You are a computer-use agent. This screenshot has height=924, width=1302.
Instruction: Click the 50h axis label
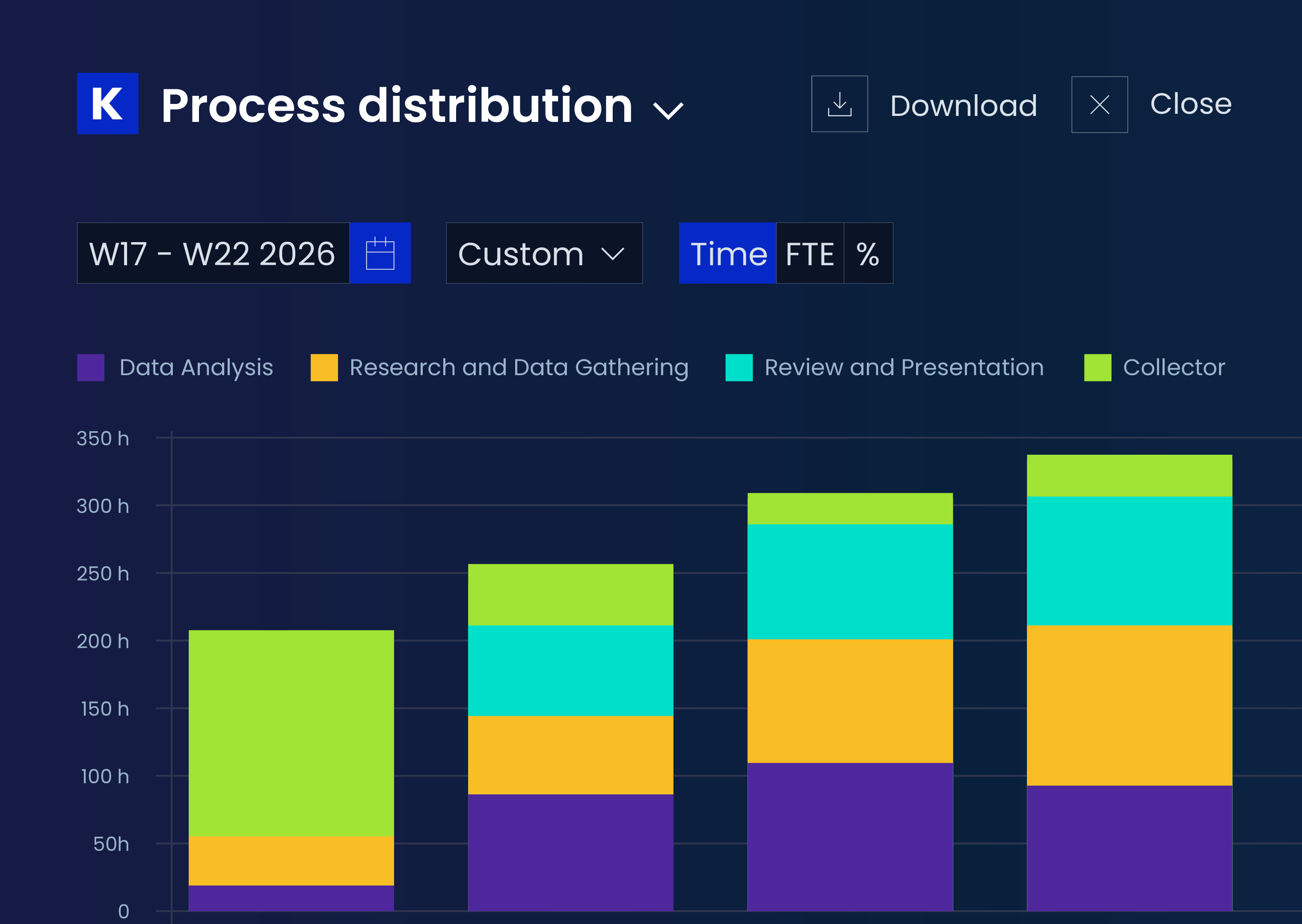coord(111,844)
